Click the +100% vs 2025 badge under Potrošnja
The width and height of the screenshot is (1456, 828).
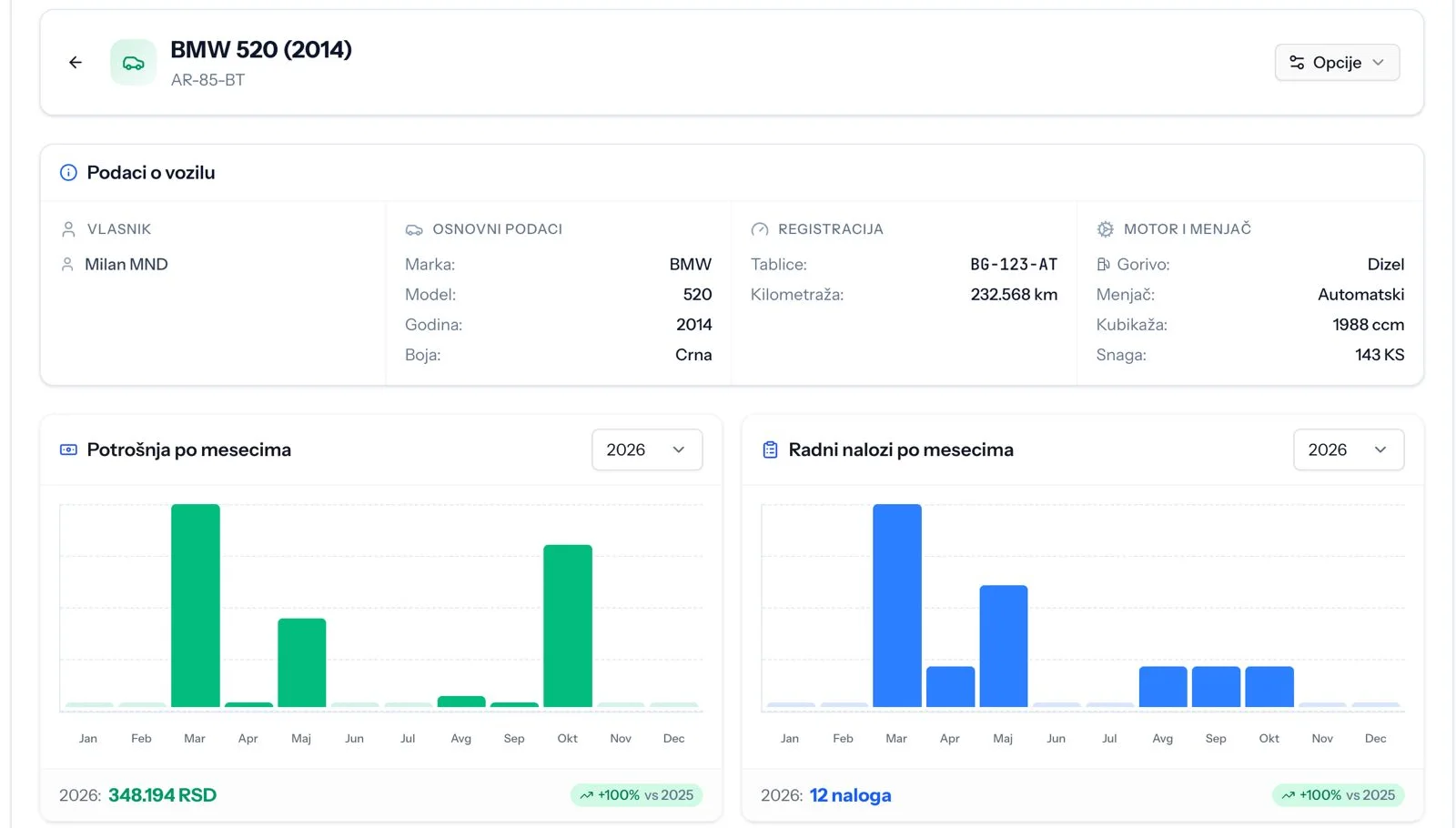click(x=636, y=795)
